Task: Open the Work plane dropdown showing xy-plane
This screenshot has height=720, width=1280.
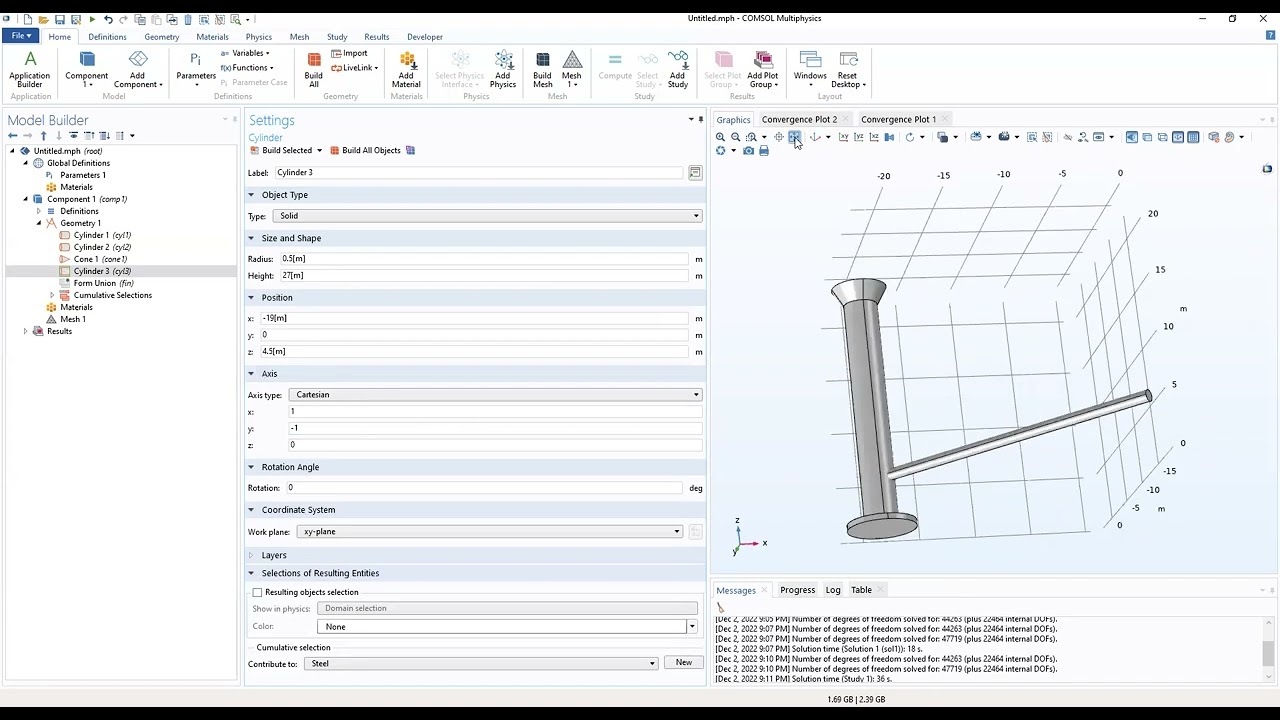Action: (x=491, y=532)
